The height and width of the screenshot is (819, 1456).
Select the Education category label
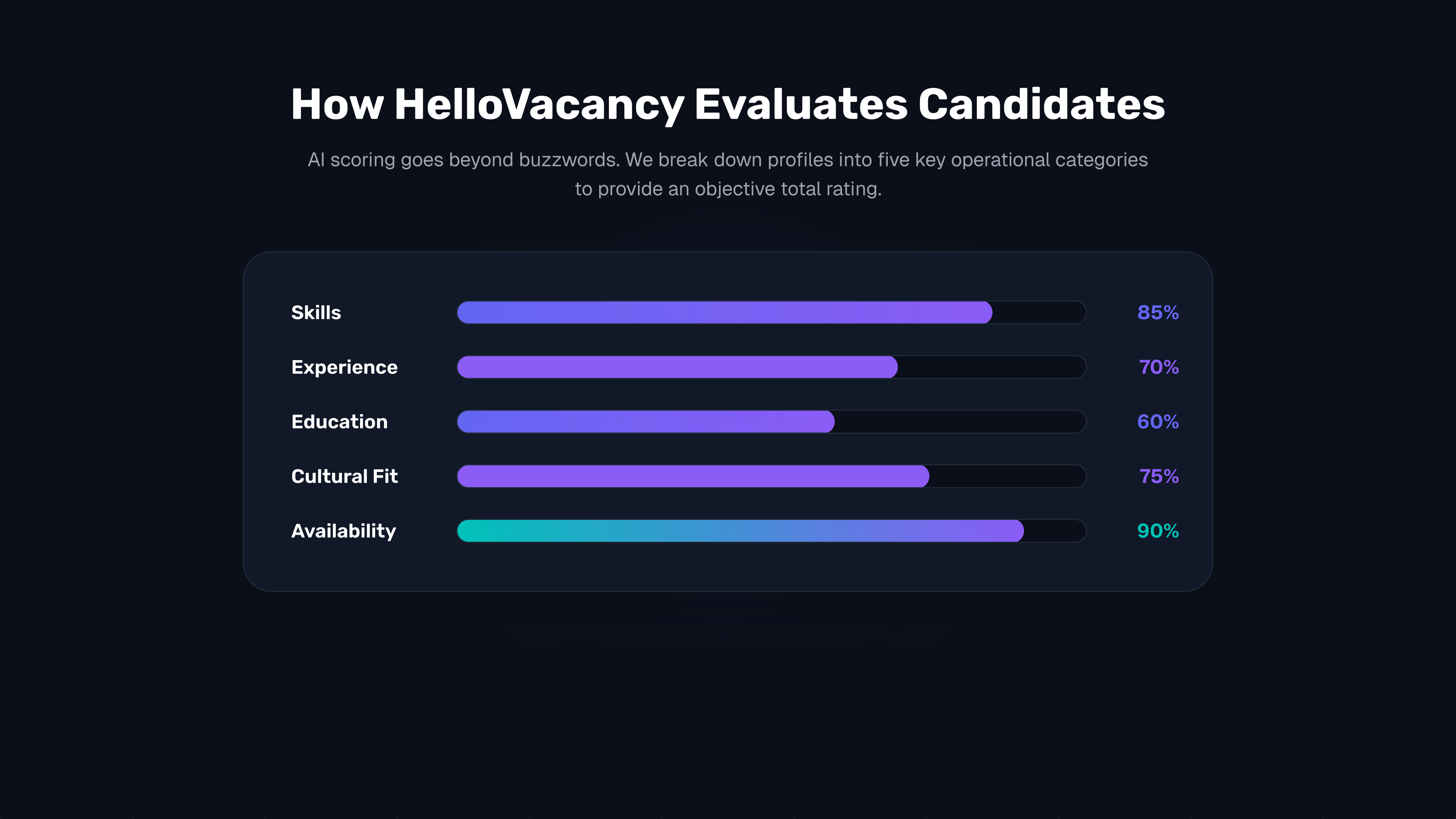coord(339,422)
